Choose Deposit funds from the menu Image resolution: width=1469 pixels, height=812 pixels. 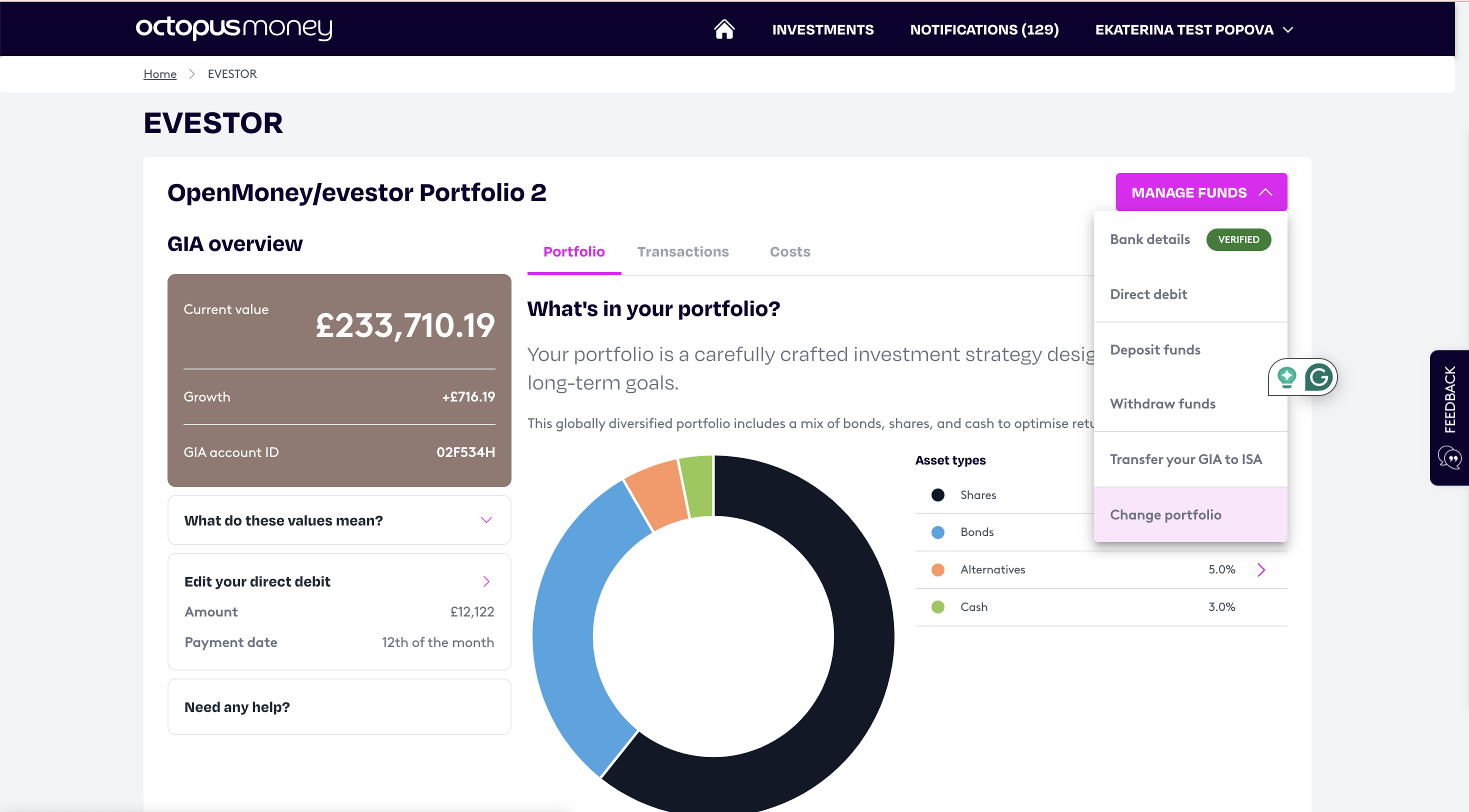1189,349
